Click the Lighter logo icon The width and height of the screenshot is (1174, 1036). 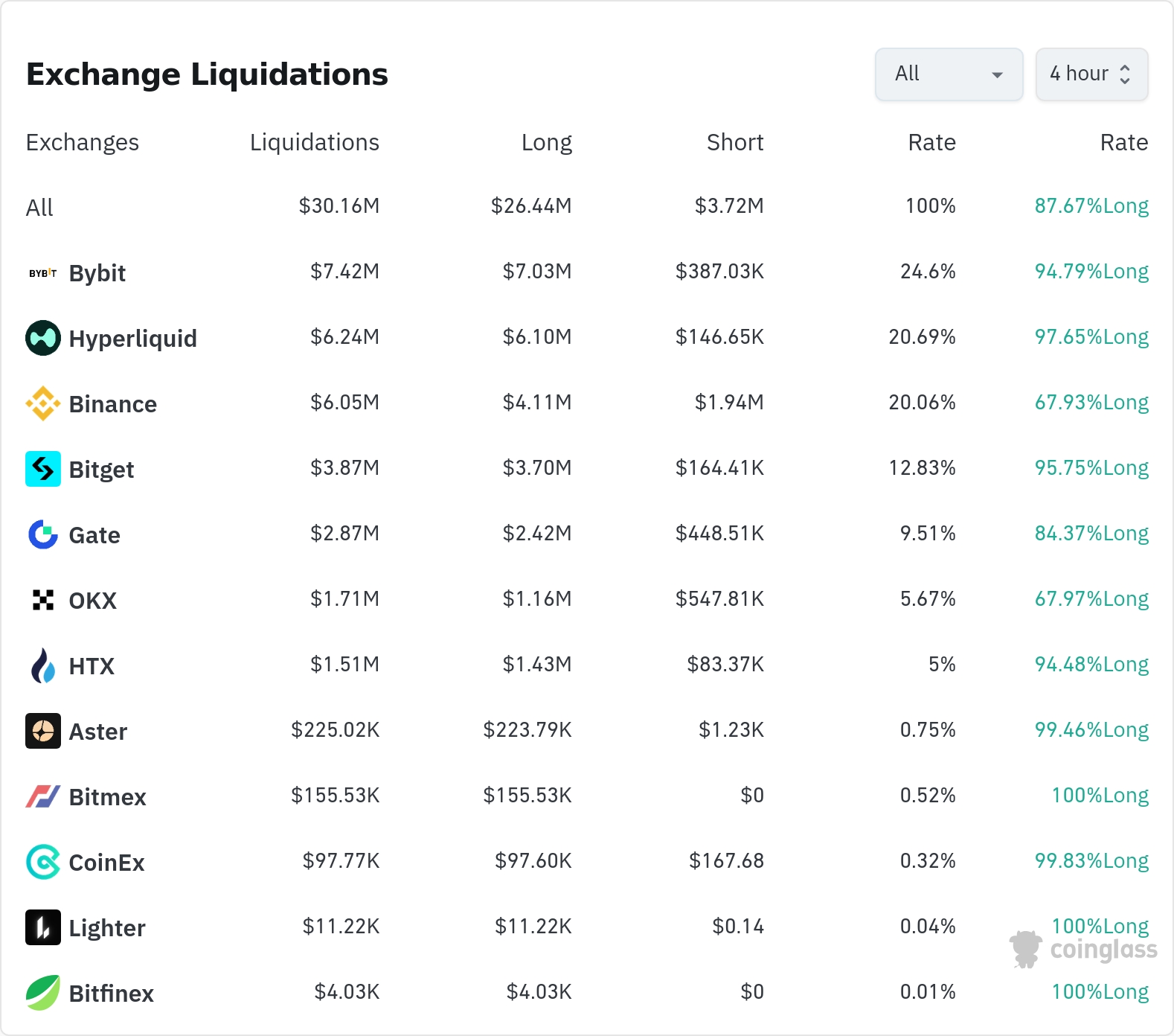tap(42, 927)
